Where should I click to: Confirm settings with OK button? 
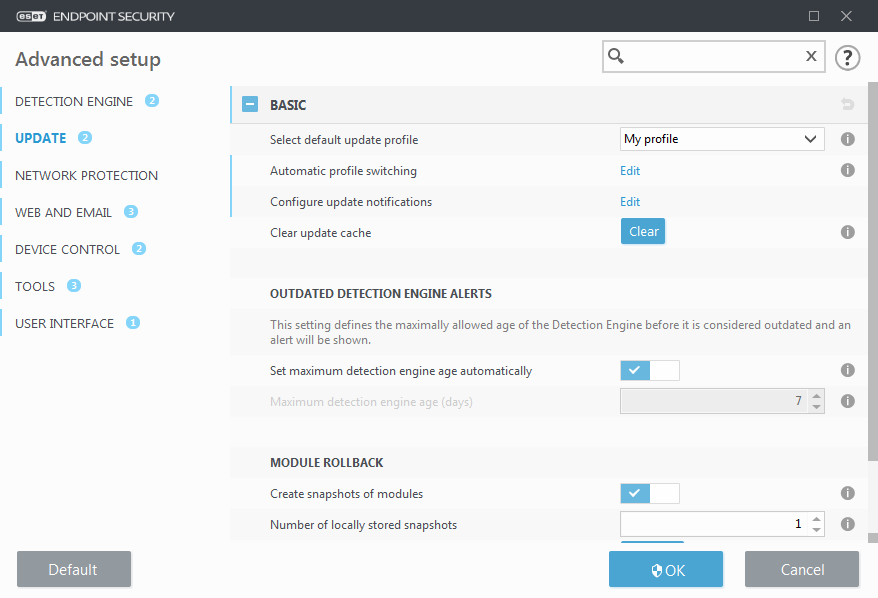(666, 569)
